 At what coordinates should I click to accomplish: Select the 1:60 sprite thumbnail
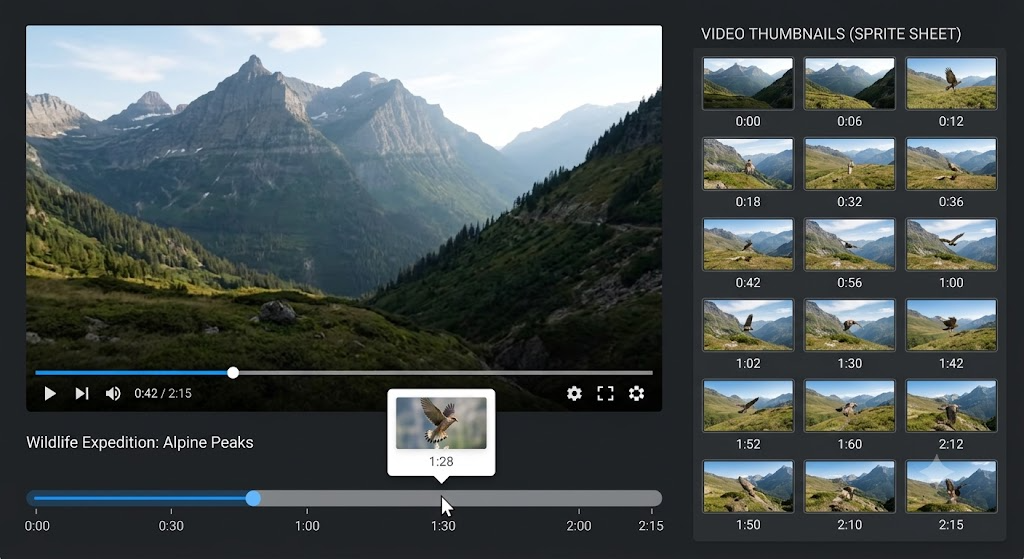point(850,406)
